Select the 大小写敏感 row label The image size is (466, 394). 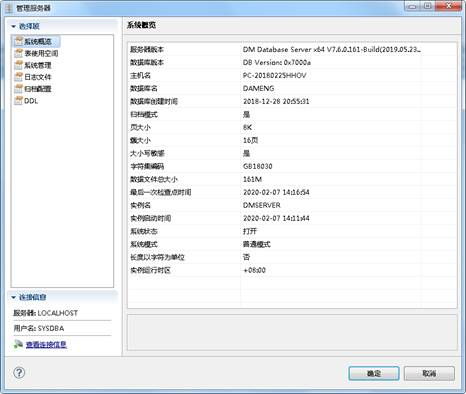(x=147, y=154)
